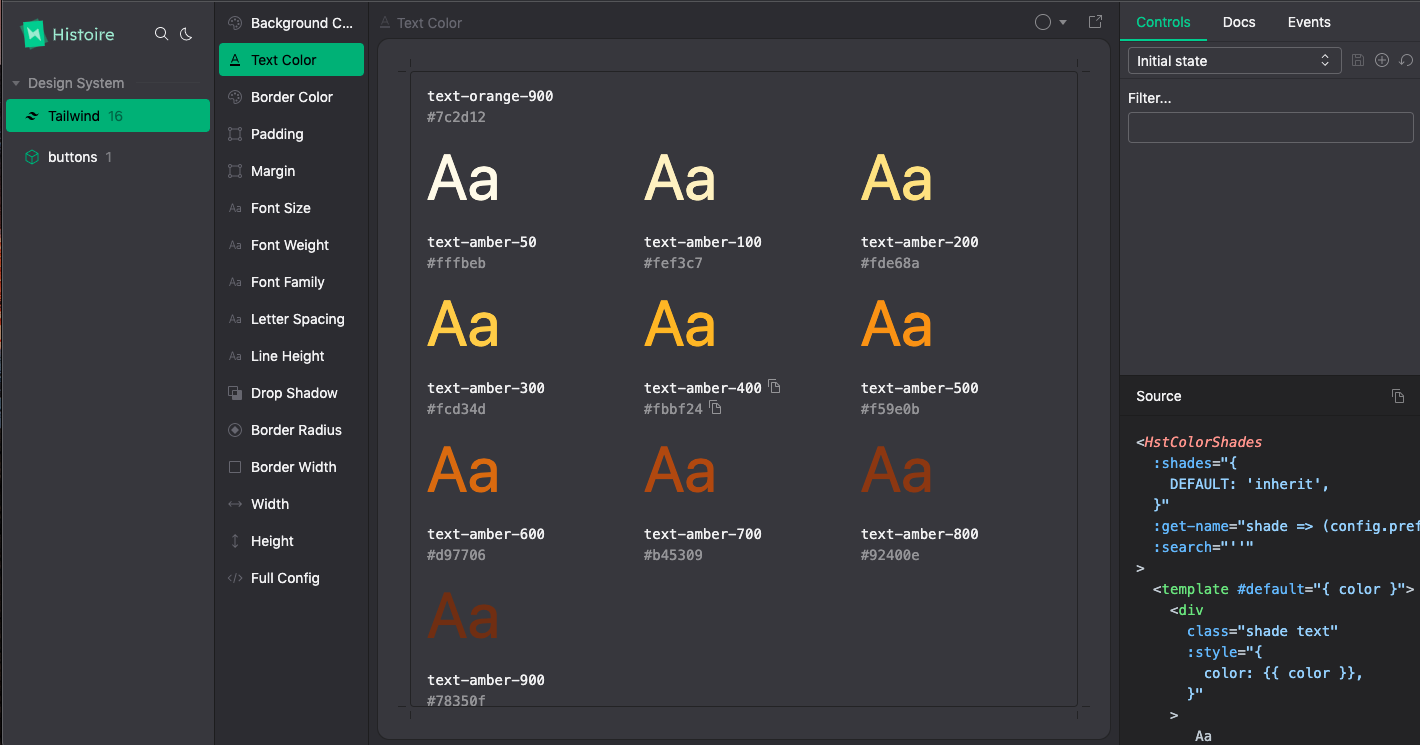Switch to the Docs tab
1420x745 pixels.
pyautogui.click(x=1239, y=22)
